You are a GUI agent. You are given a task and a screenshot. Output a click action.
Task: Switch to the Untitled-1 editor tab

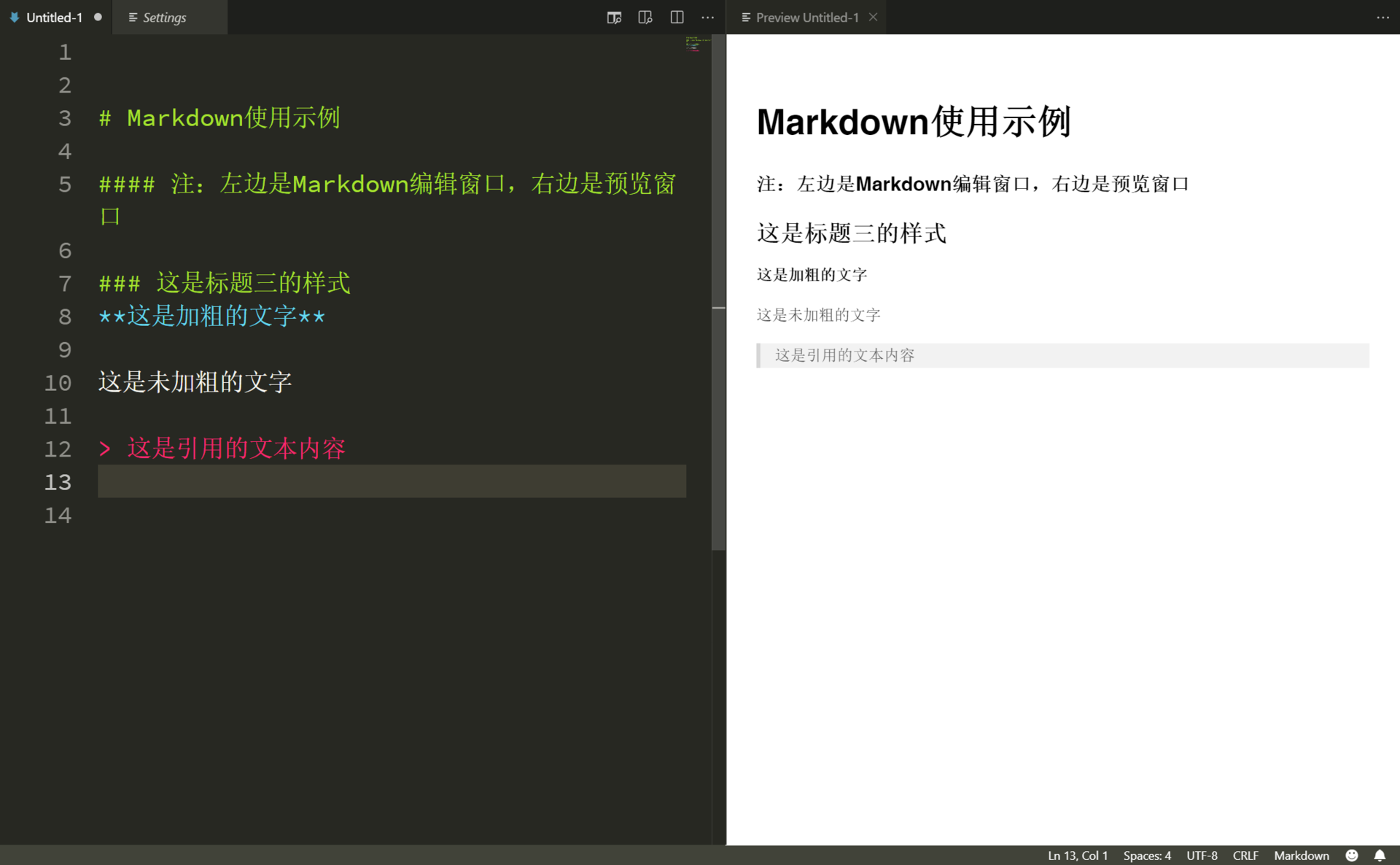click(54, 18)
